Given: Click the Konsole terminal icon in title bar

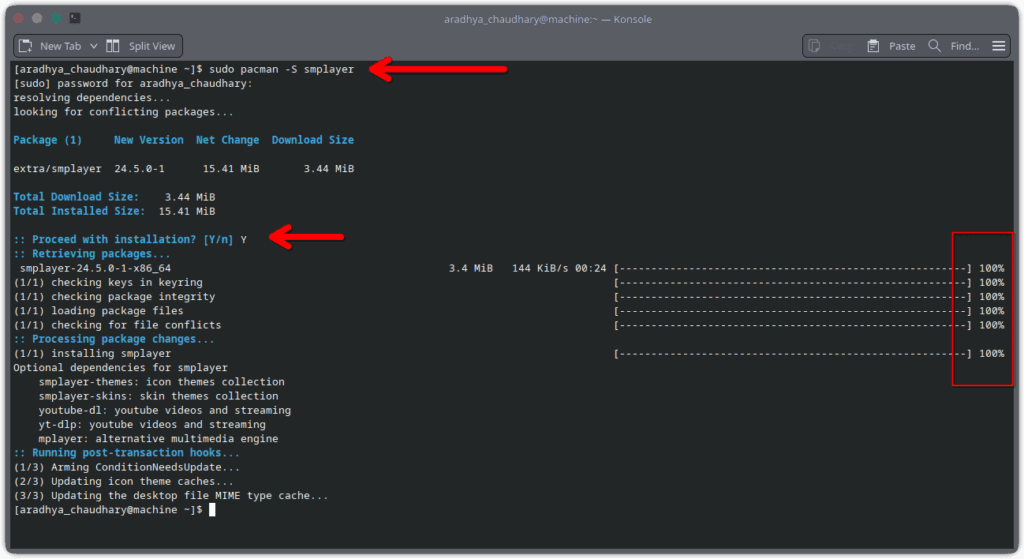Looking at the screenshot, I should click(x=75, y=18).
